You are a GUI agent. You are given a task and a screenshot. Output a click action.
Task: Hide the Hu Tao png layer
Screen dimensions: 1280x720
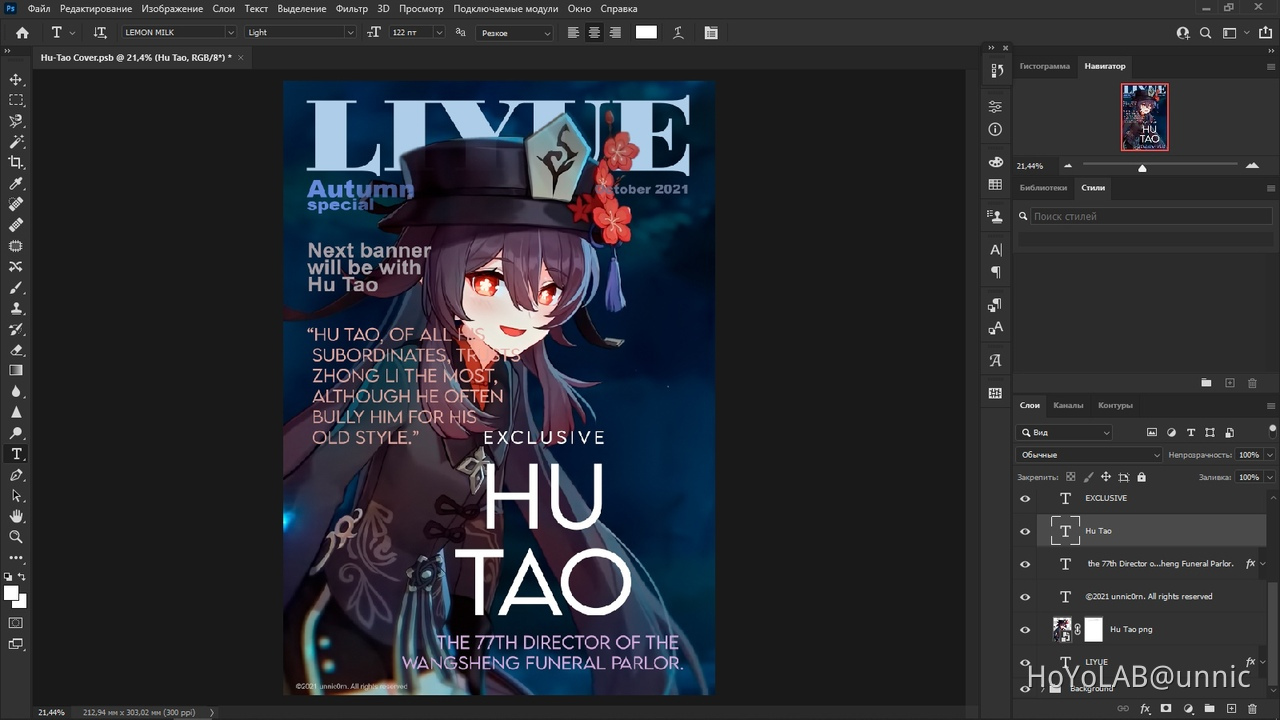click(x=1025, y=630)
